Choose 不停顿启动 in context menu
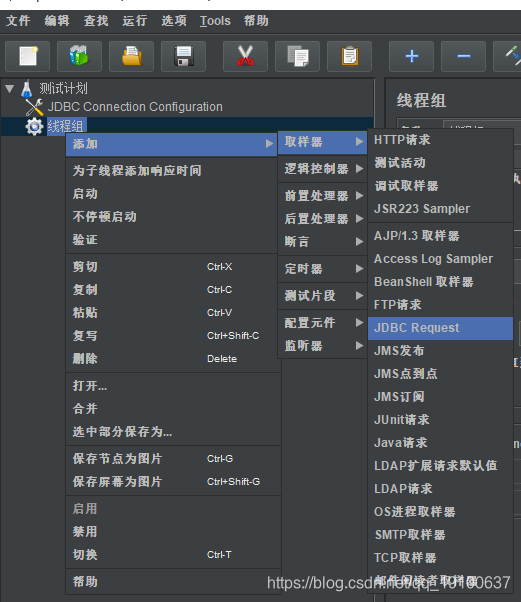This screenshot has width=521, height=602. [x=171, y=217]
